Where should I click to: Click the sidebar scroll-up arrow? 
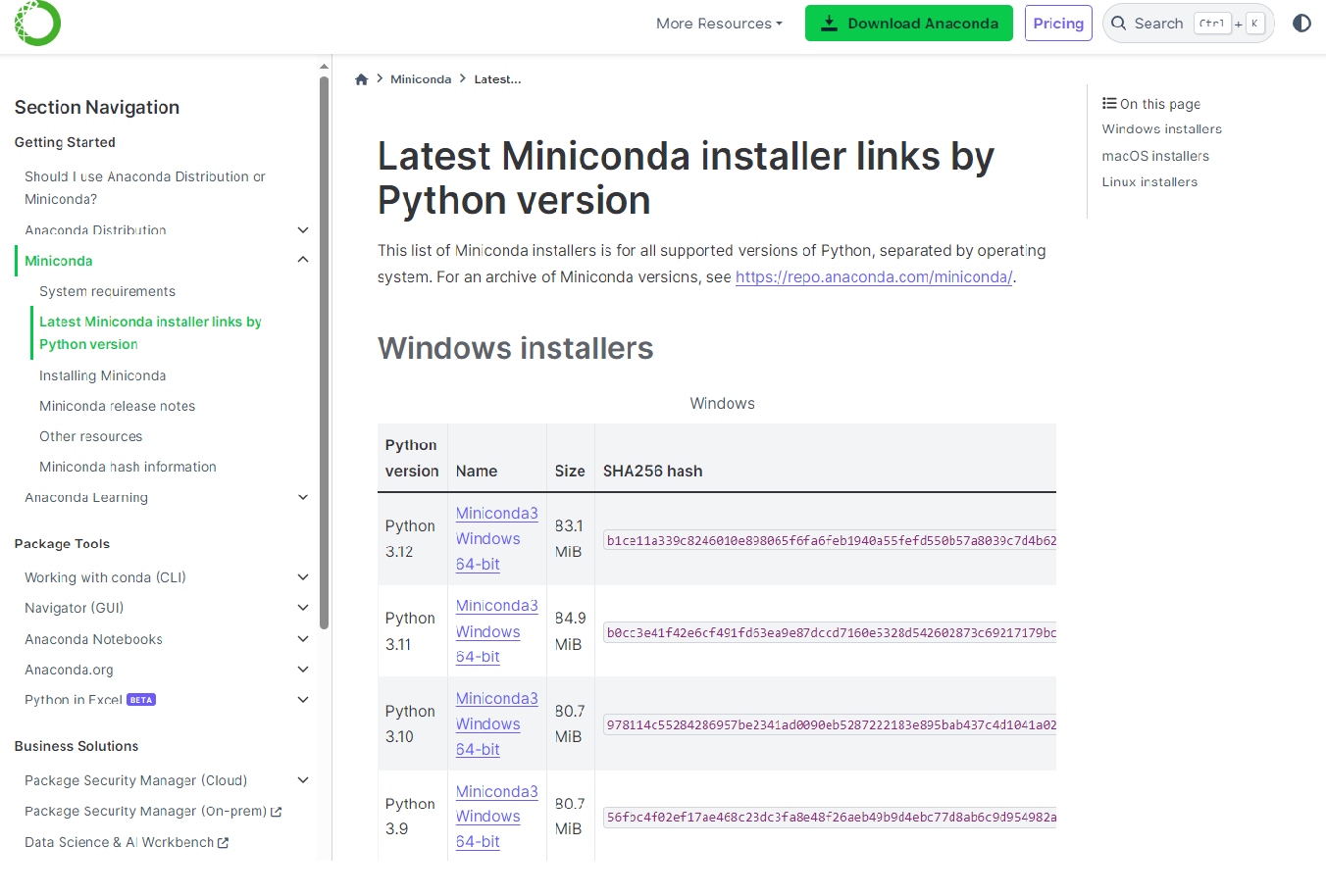pos(324,67)
